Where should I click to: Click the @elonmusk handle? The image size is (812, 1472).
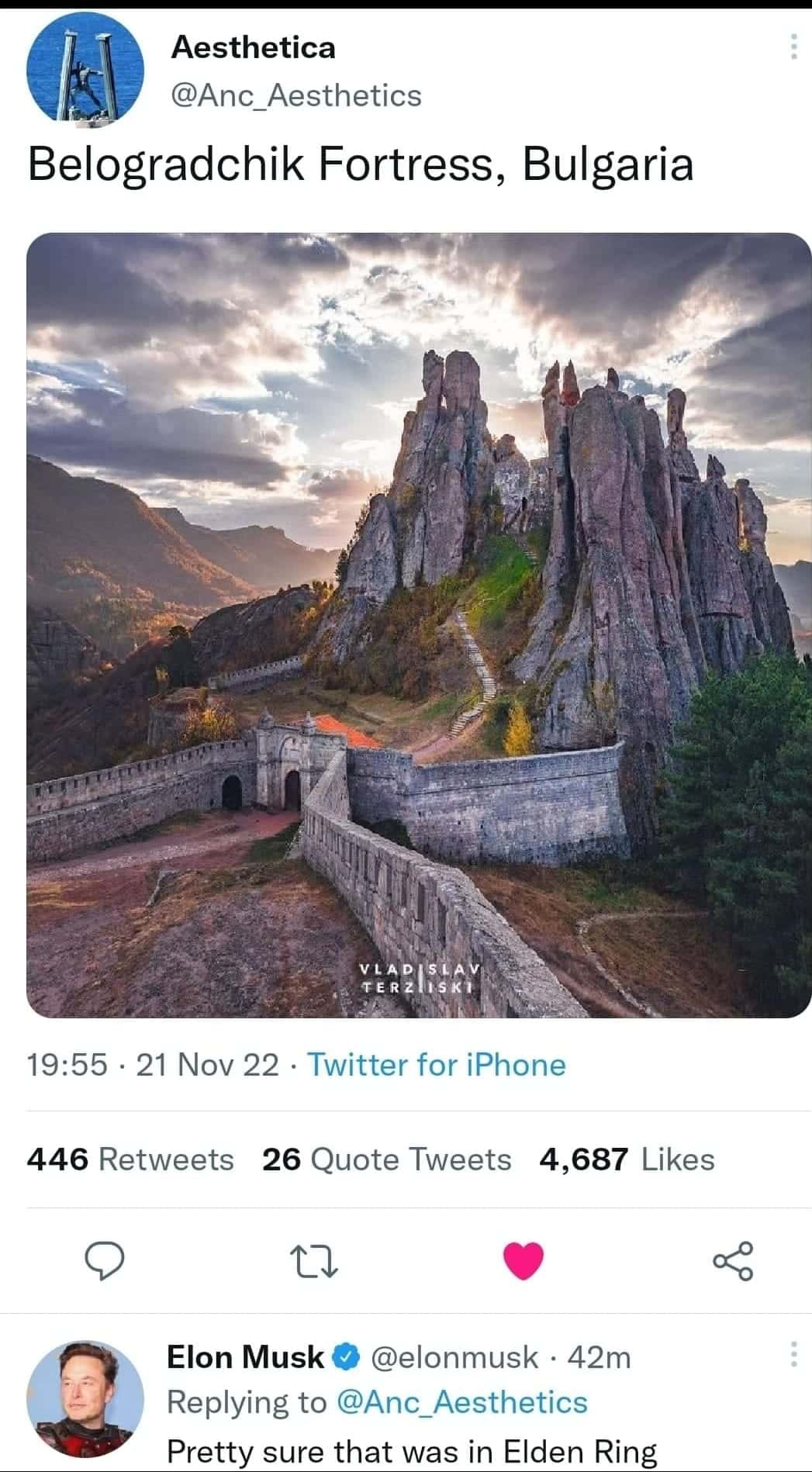click(454, 1357)
